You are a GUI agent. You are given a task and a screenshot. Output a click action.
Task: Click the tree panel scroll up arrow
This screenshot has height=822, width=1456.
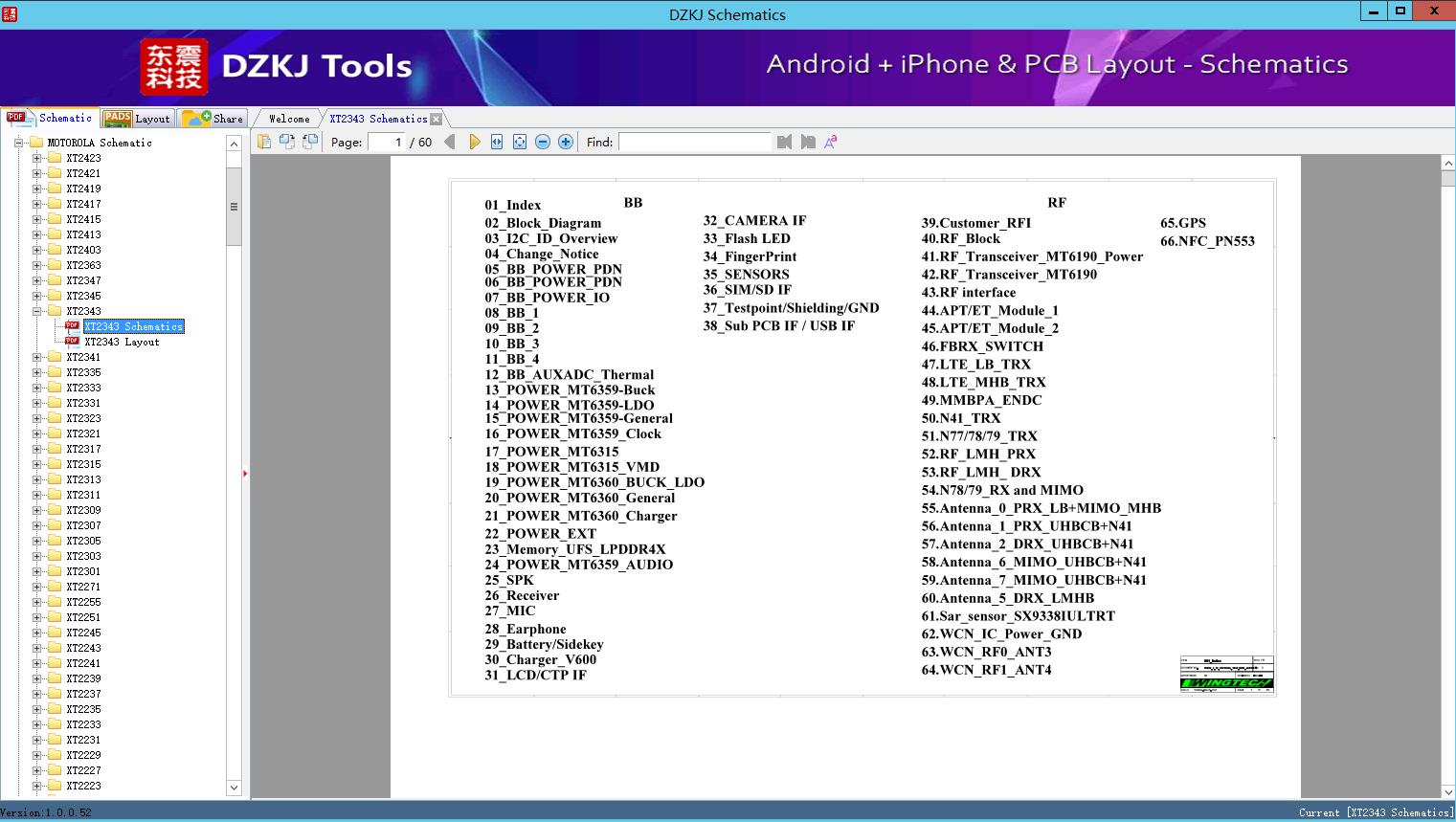tap(234, 144)
